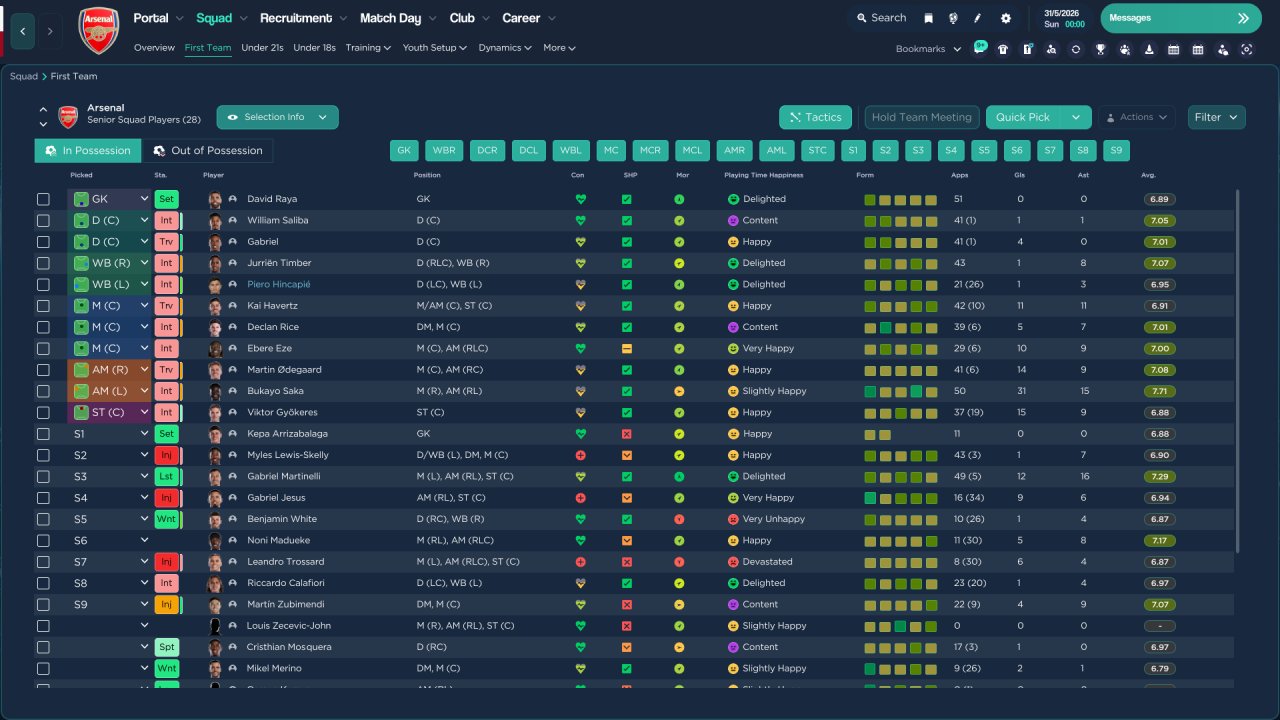Click the bookmark icon beside Search
The width and height of the screenshot is (1280, 720).
928,18
